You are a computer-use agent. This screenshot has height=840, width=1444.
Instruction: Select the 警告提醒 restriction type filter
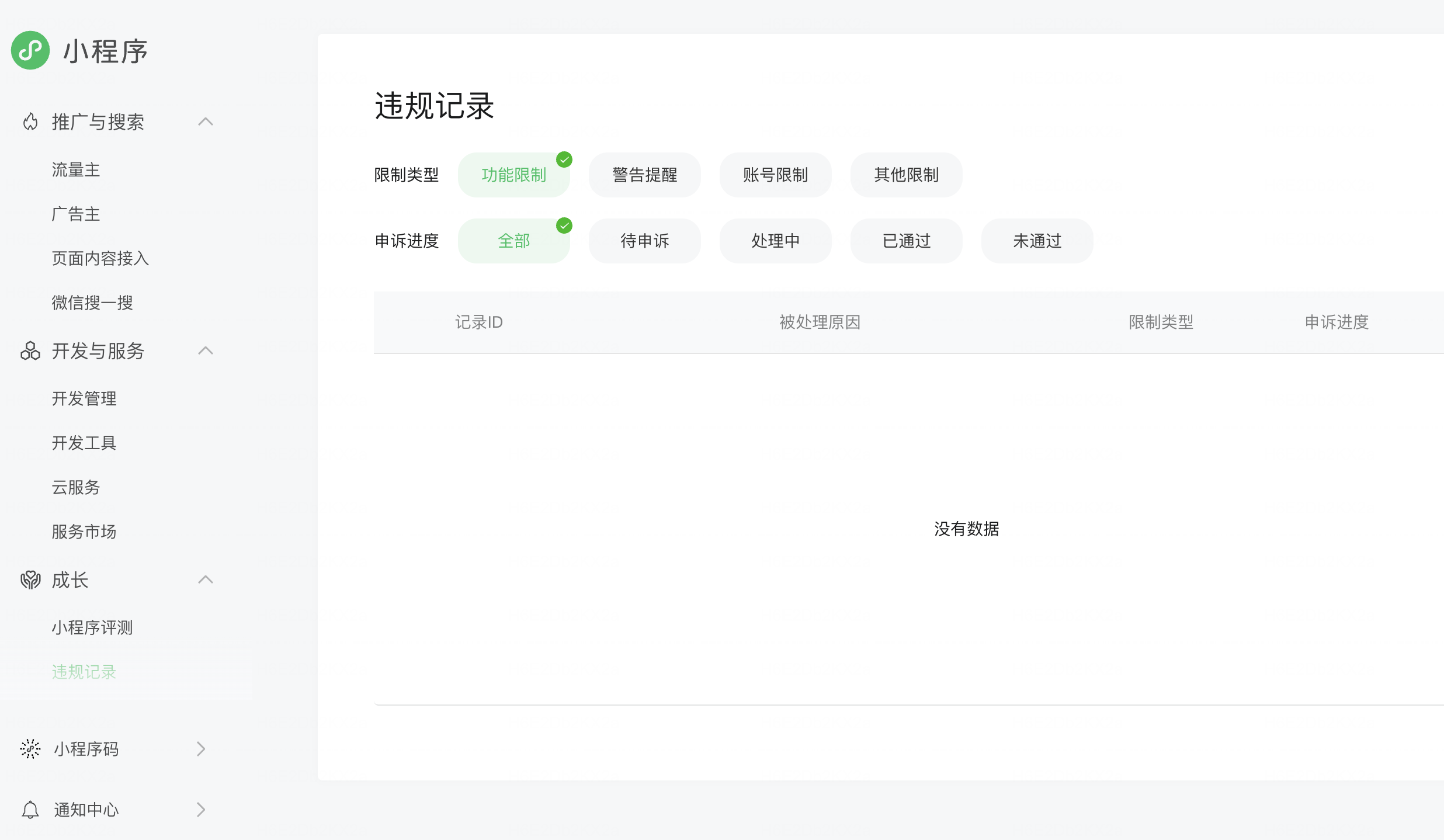[x=644, y=175]
